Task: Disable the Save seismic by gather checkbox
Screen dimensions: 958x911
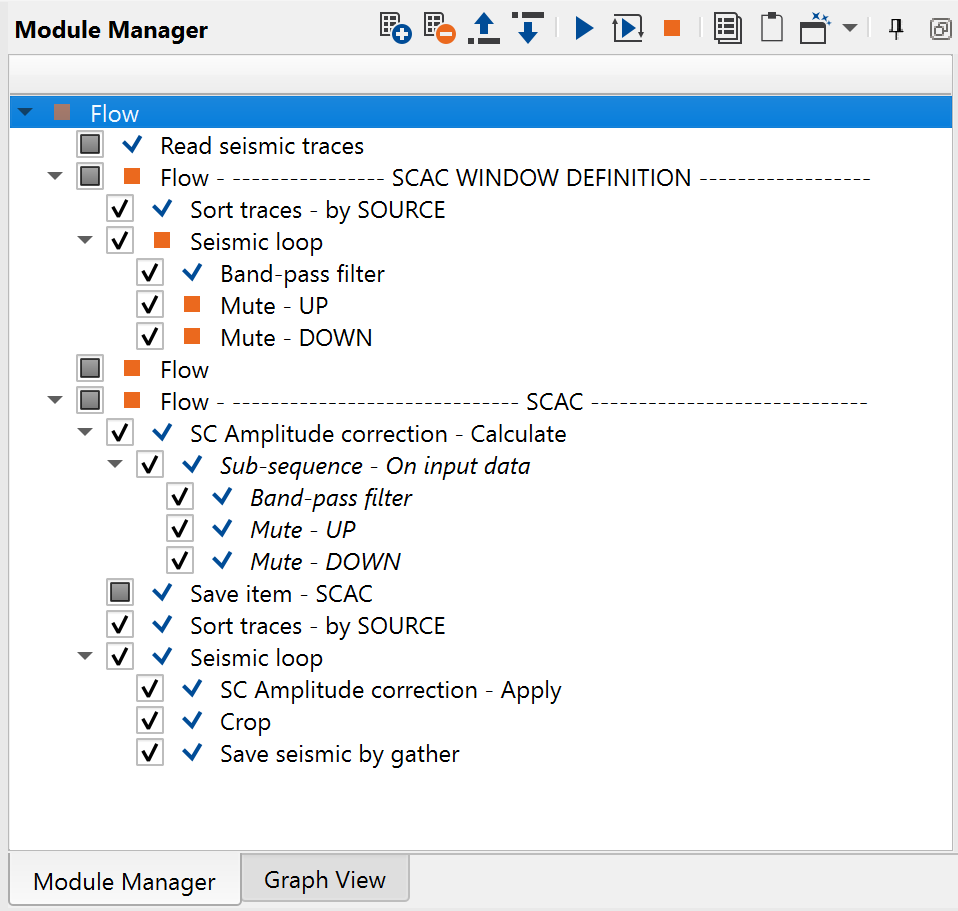Action: [x=150, y=753]
